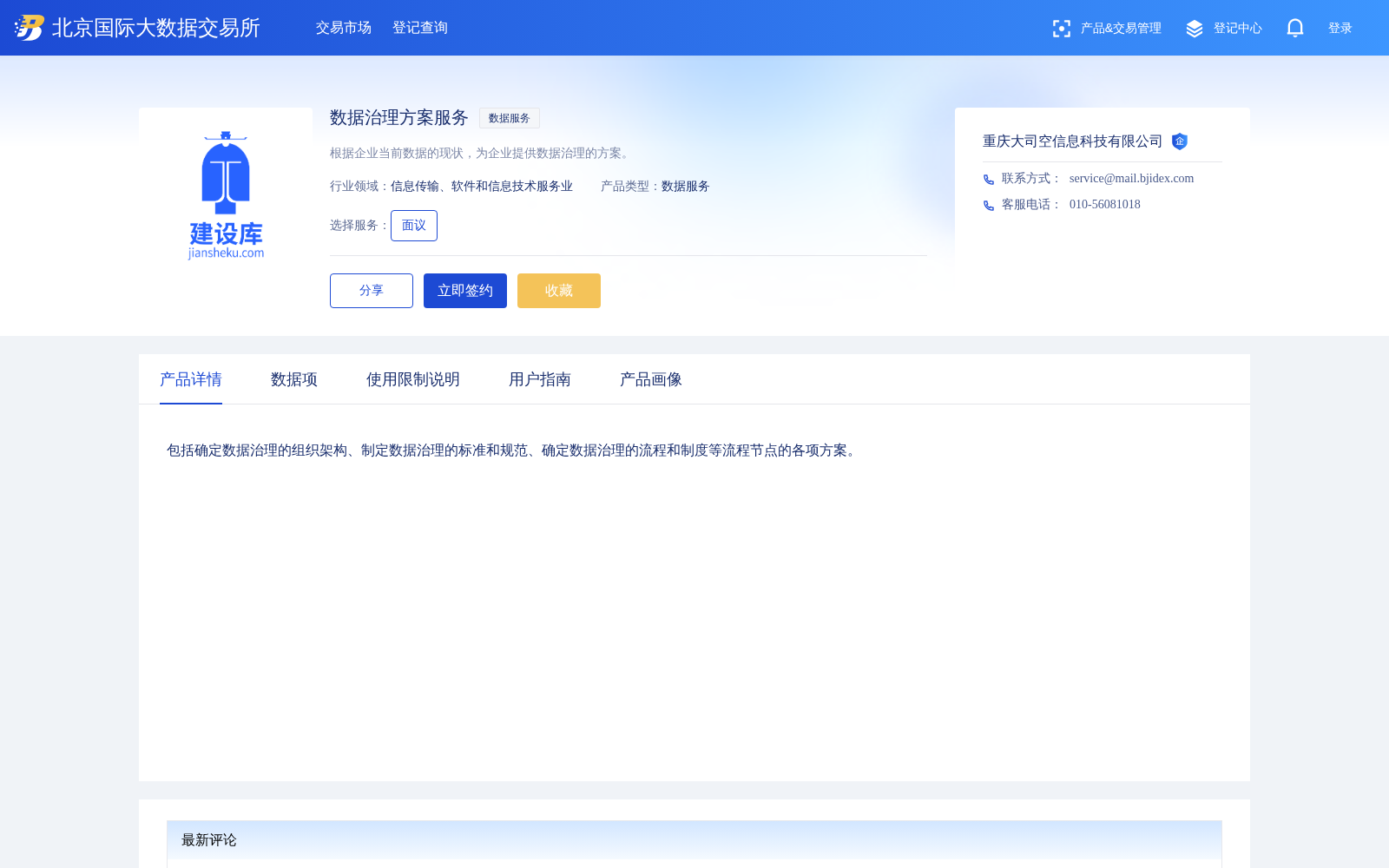Viewport: 1389px width, 868px height.
Task: Open 登记中心 text link
Action: [1238, 29]
